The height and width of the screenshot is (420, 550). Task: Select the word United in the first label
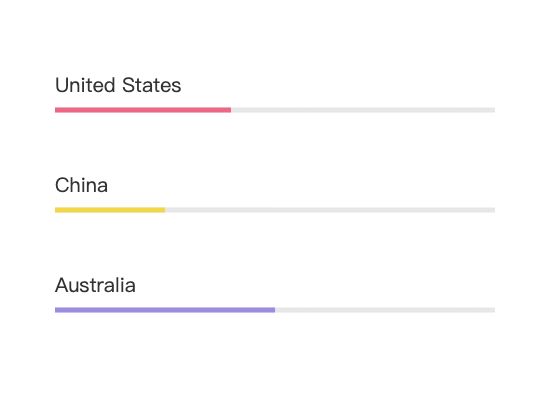[85, 85]
